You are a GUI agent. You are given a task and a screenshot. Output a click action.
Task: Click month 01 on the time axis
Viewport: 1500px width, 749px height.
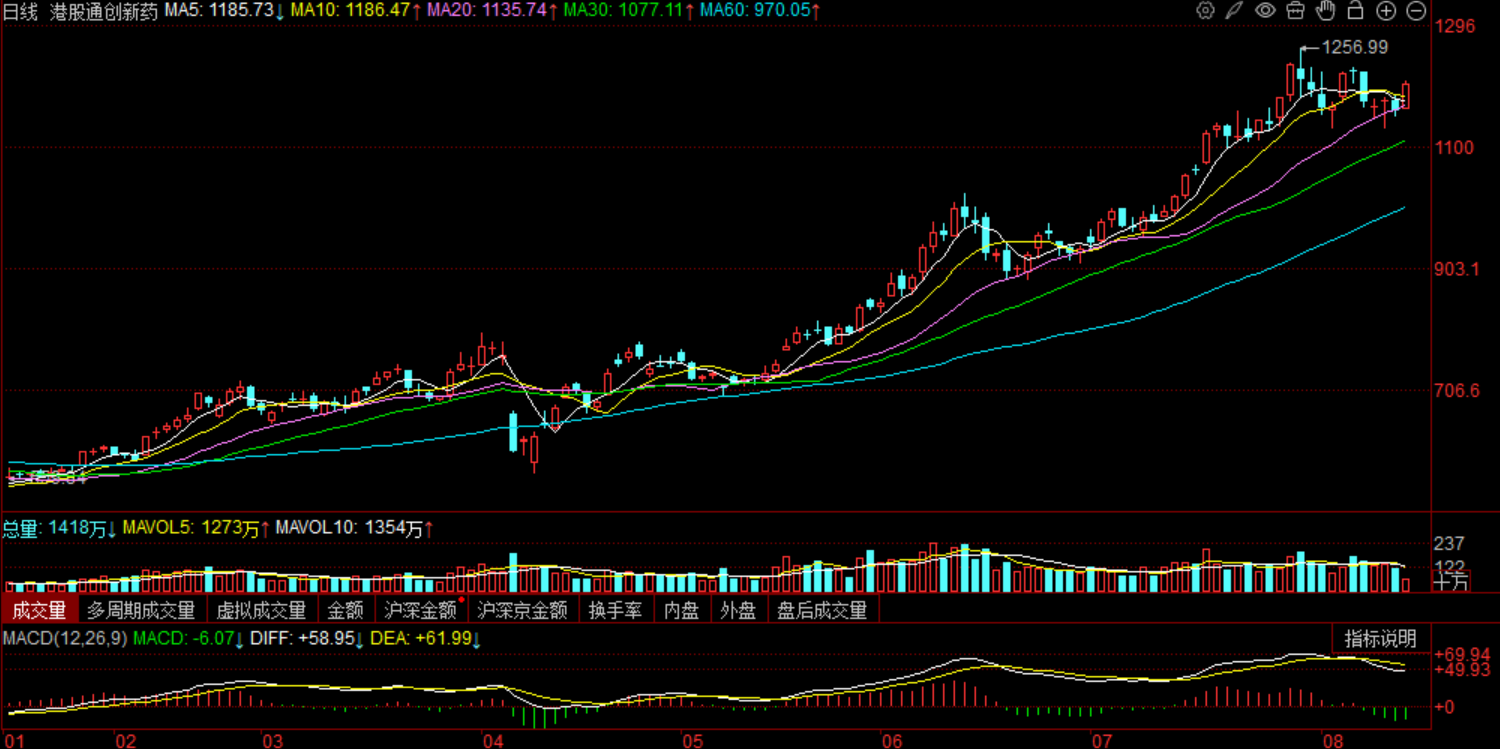[x=14, y=740]
